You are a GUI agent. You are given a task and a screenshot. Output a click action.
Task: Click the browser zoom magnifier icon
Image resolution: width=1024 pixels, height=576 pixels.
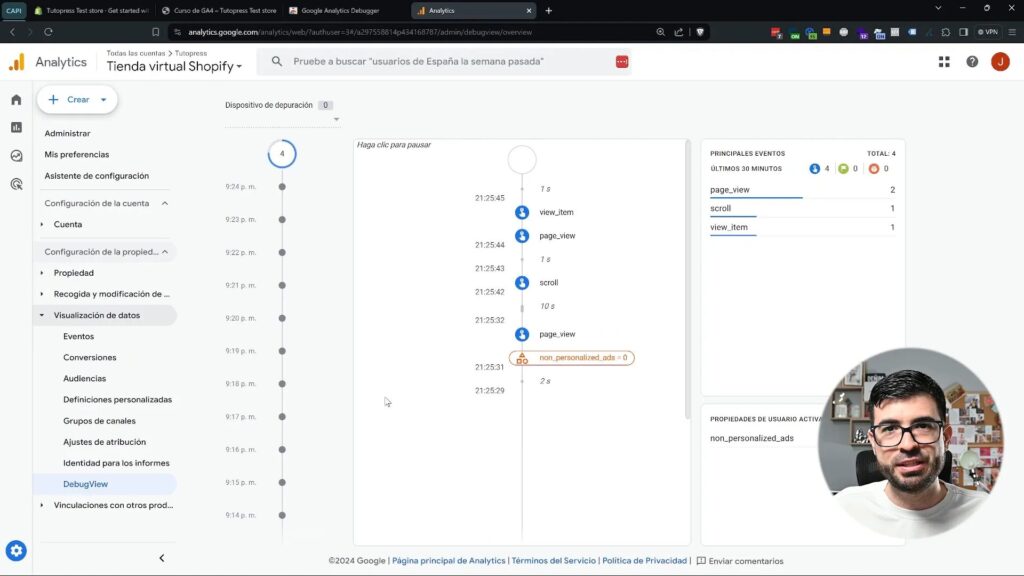(660, 31)
